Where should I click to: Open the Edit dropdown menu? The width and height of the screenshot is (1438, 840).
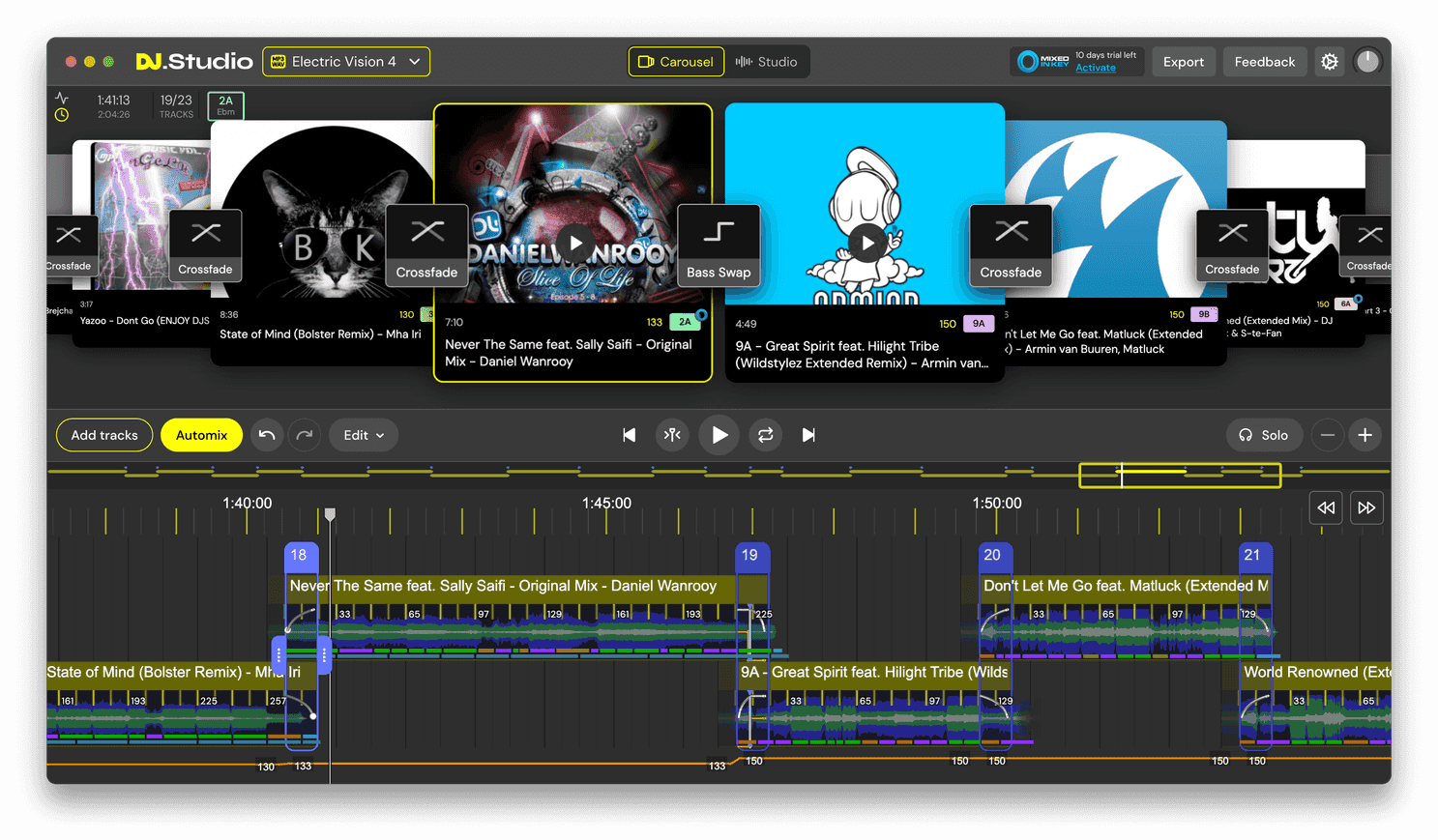click(363, 435)
